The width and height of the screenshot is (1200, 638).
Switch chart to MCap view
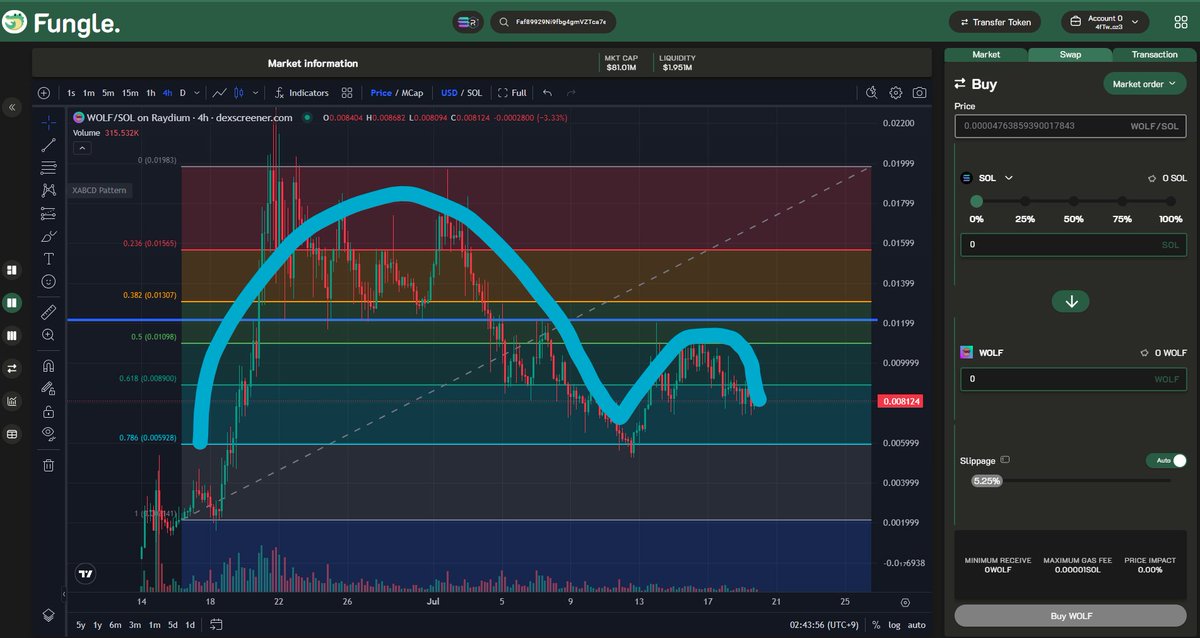413,93
